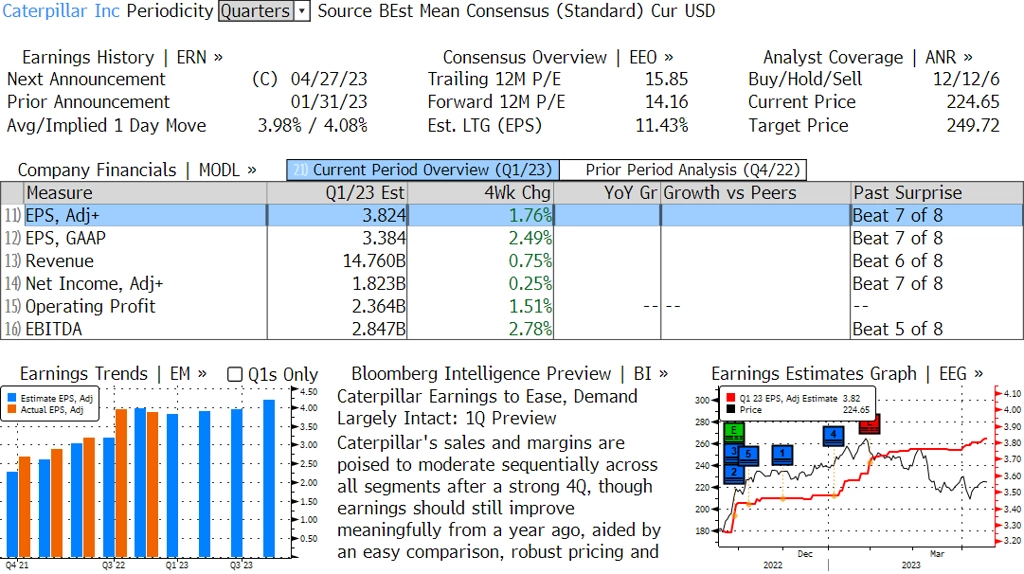Open Earnings History ERN link
The width and height of the screenshot is (1024, 574).
(x=122, y=57)
